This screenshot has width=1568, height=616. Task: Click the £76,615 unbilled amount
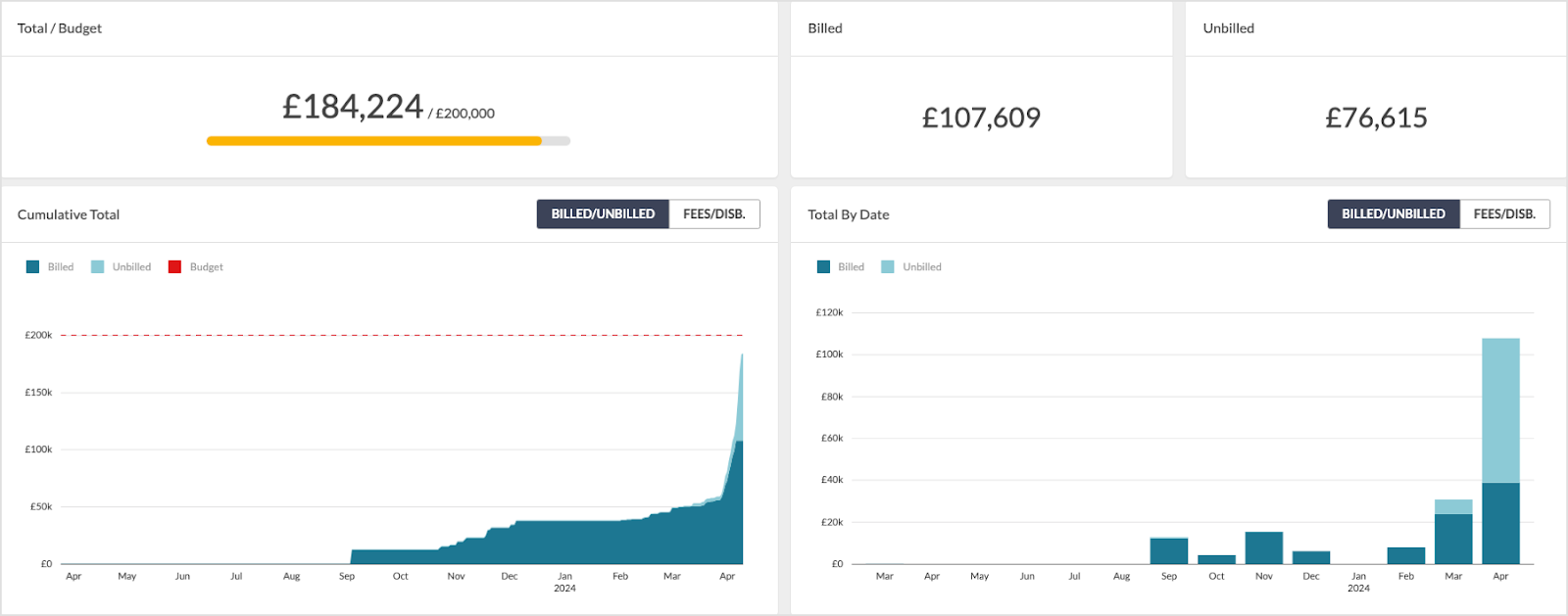click(x=1376, y=118)
